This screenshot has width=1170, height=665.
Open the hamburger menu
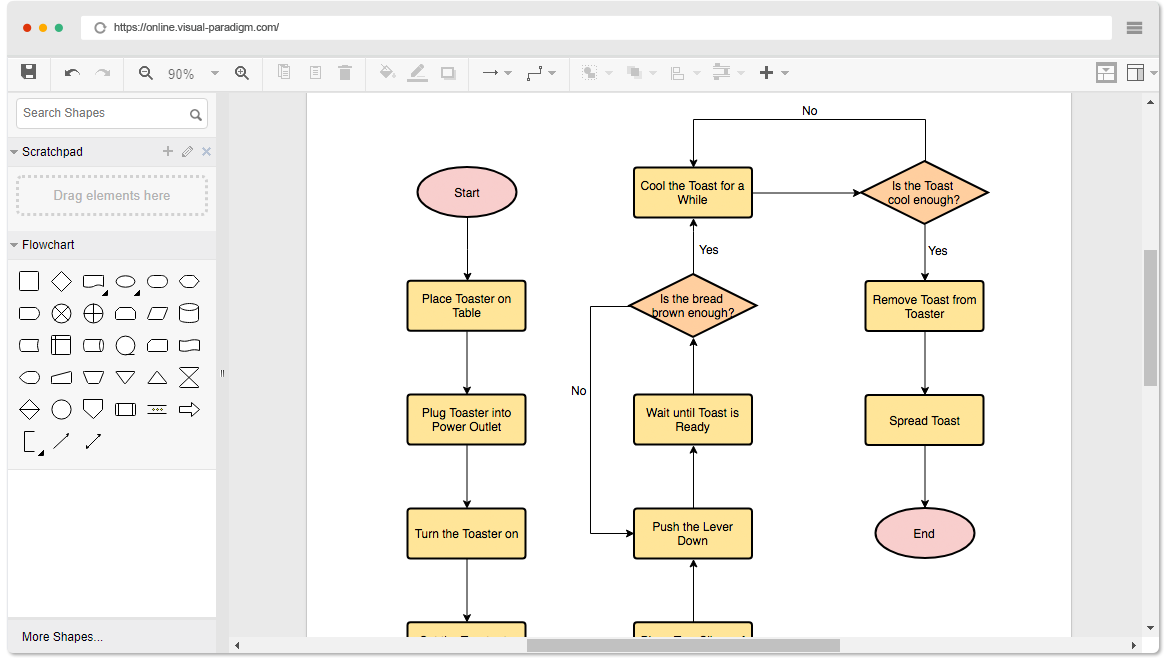[1134, 28]
